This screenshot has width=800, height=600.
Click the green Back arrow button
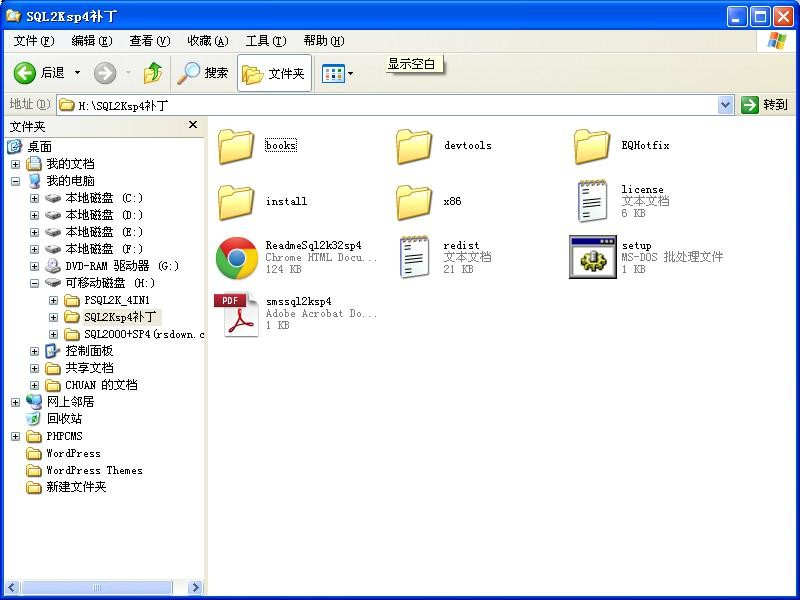[25, 73]
